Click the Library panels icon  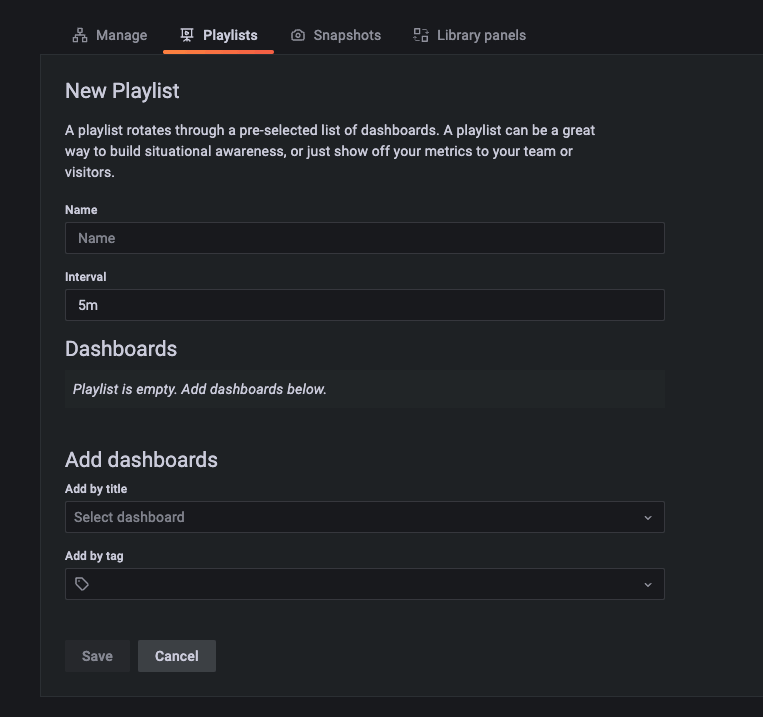(421, 35)
